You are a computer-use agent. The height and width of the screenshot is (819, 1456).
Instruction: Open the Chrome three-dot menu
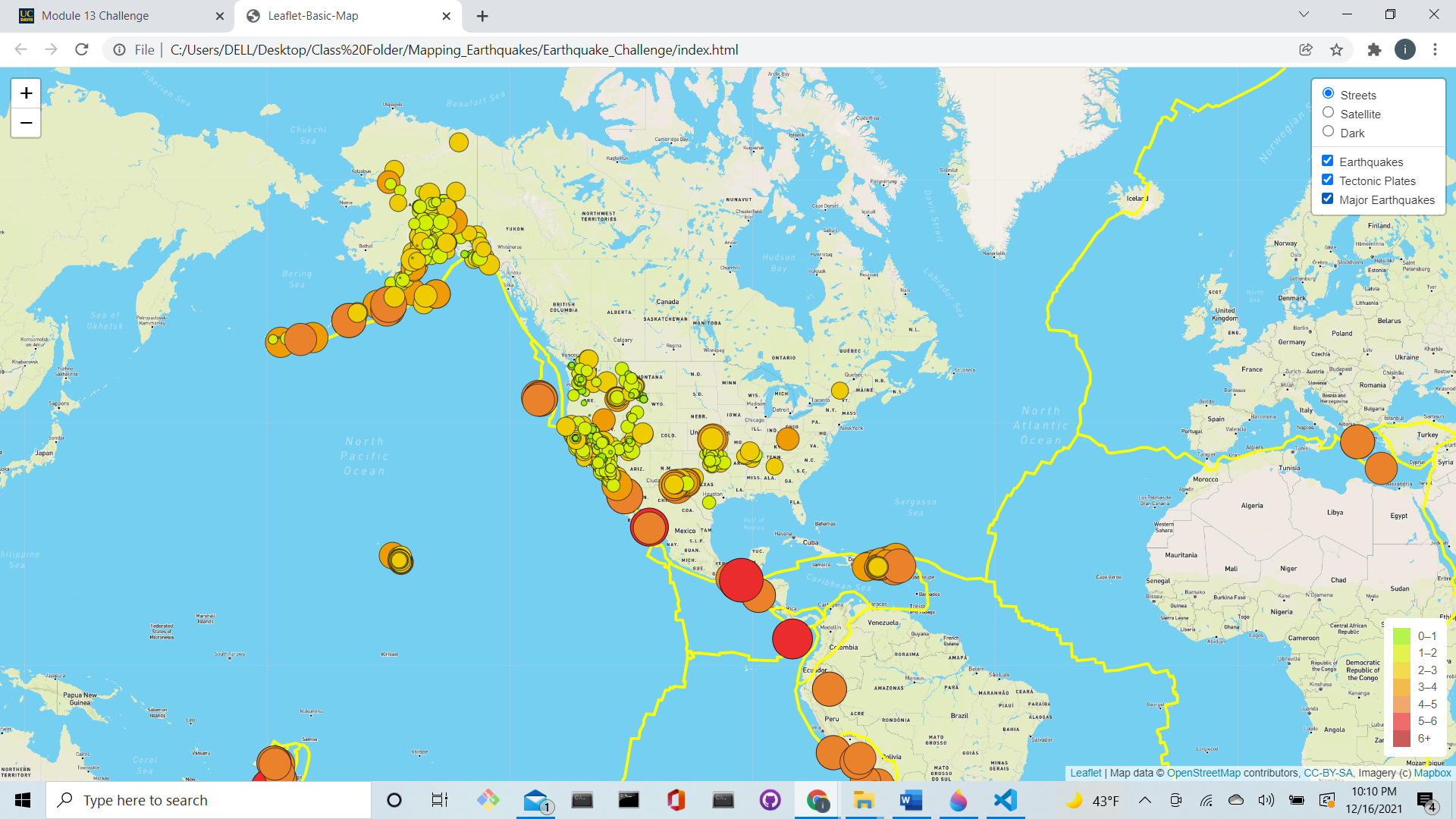pyautogui.click(x=1435, y=49)
